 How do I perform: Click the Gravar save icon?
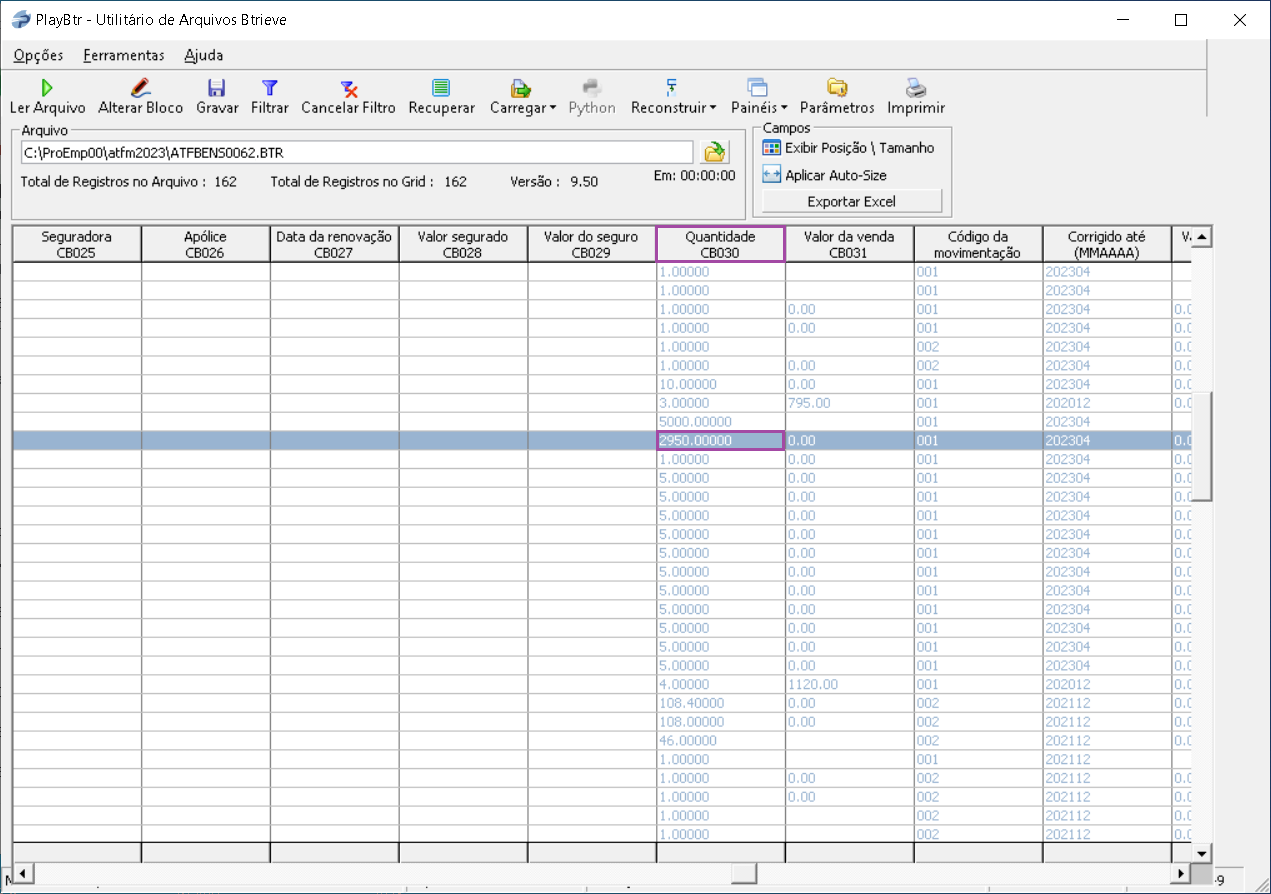pyautogui.click(x=216, y=88)
